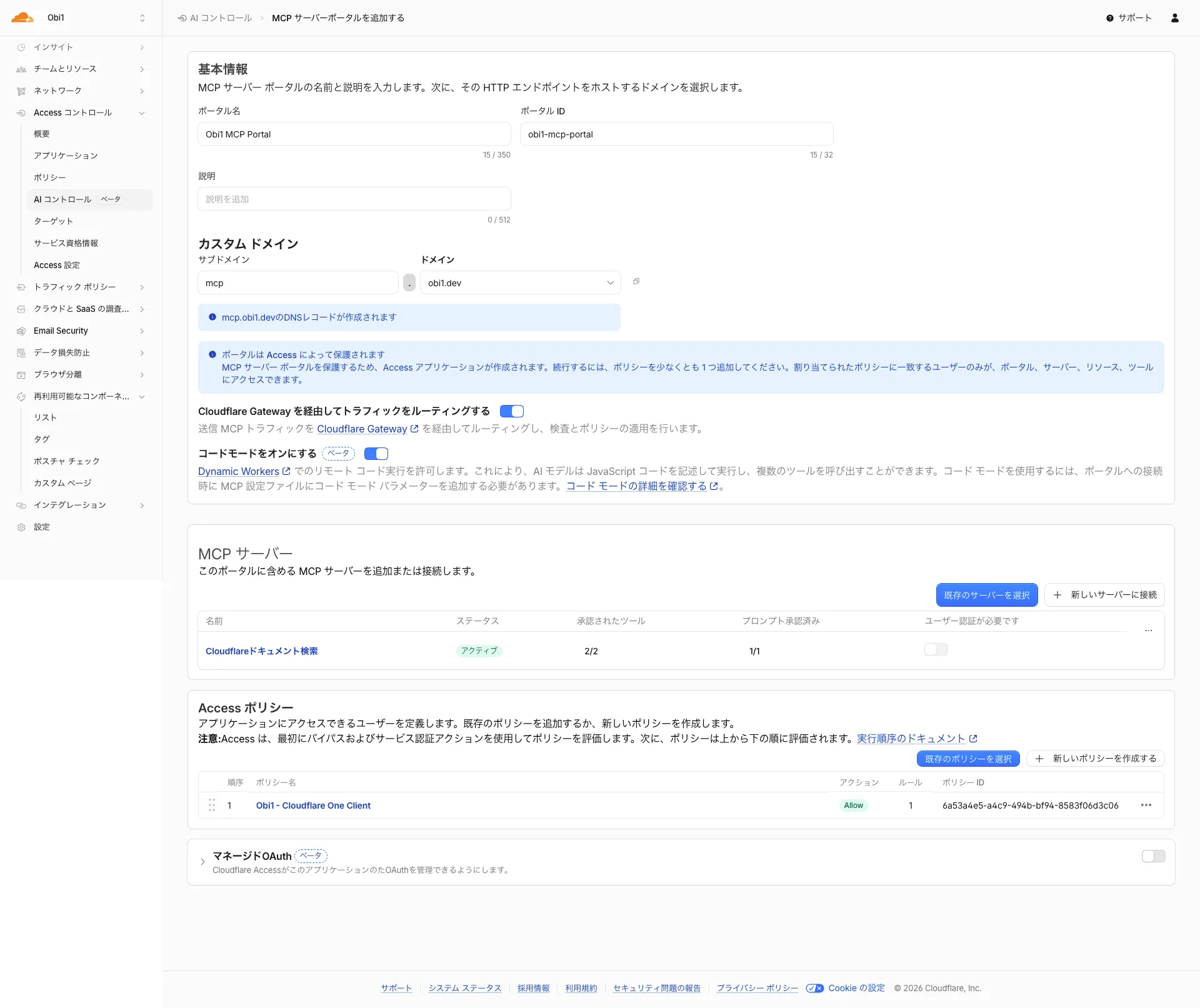Open the Dynamic Workers link
This screenshot has height=1008, width=1200.
coord(244,471)
